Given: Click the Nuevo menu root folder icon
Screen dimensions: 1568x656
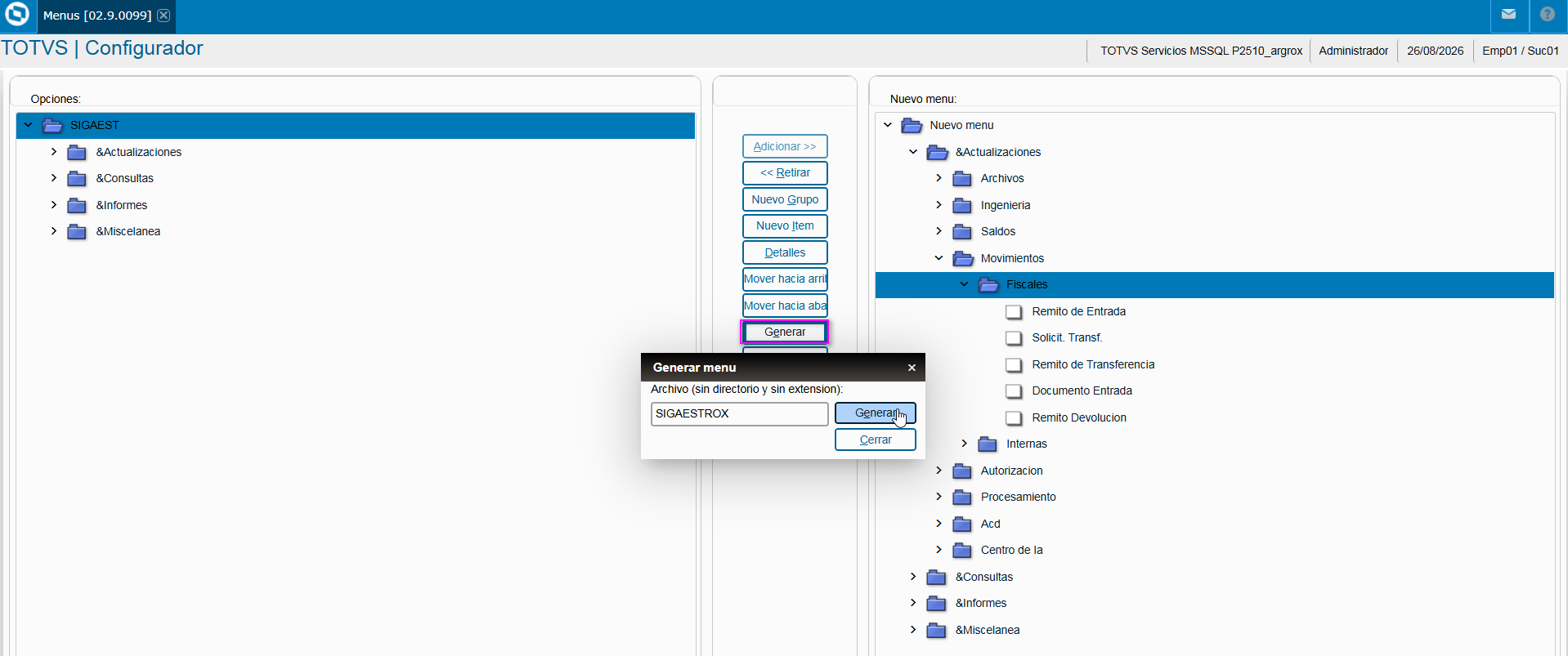Looking at the screenshot, I should pos(912,125).
